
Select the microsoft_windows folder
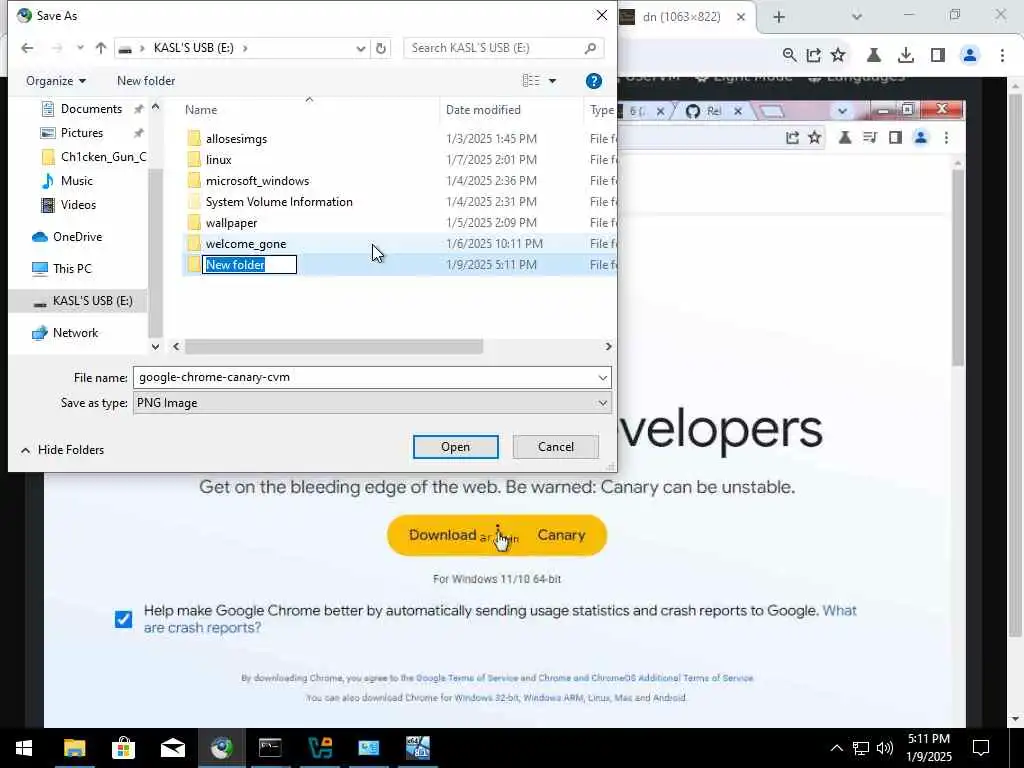tap(257, 180)
